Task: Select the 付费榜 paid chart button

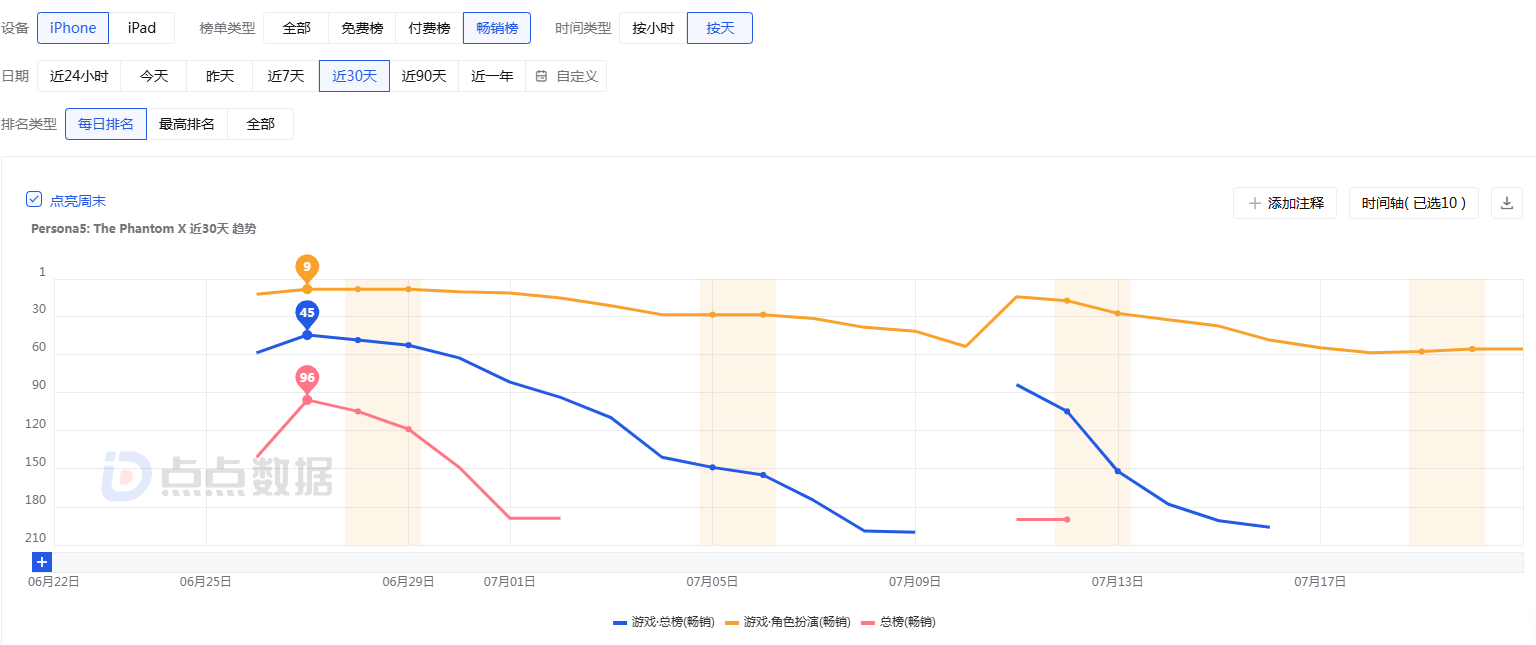Action: (429, 28)
